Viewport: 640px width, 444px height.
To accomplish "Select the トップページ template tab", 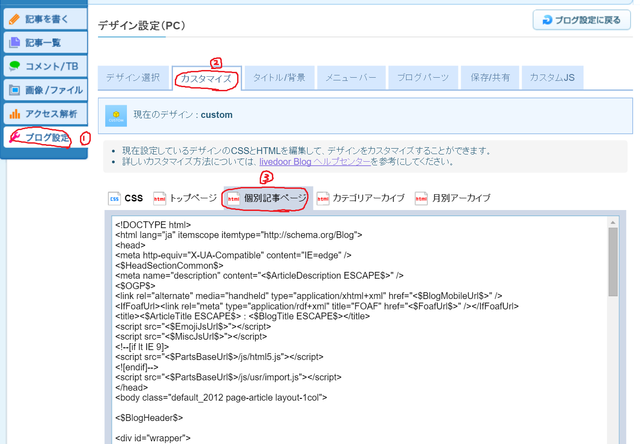I will click(x=185, y=198).
